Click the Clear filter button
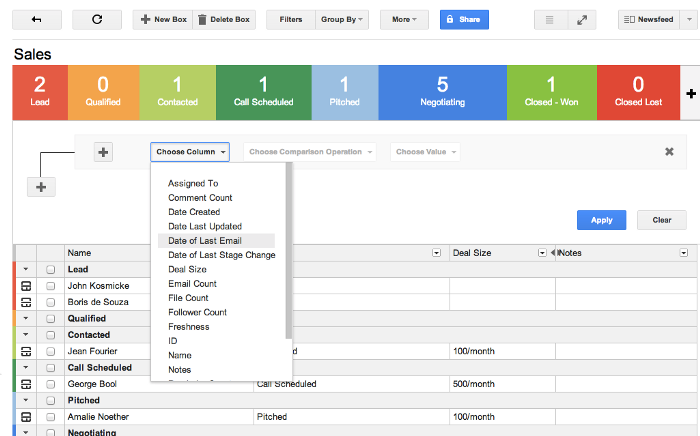Viewport: 700px width, 436px height. point(662,220)
